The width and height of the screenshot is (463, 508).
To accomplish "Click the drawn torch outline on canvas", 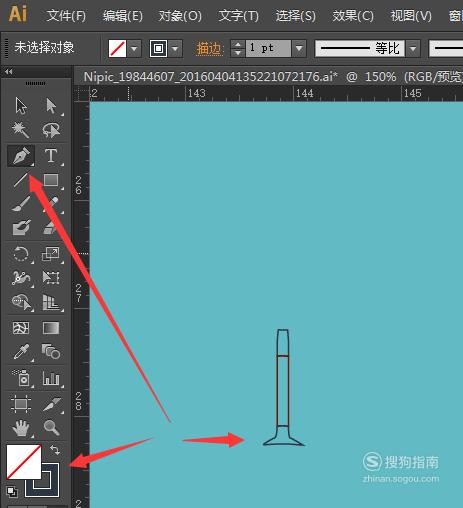I will click(x=283, y=387).
